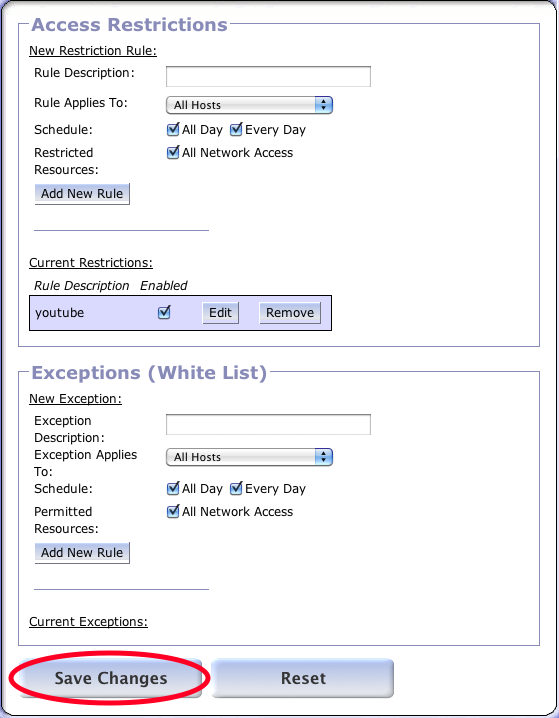Uncheck All Network Access for Restricted Resources
559x718 pixels.
coord(173,152)
